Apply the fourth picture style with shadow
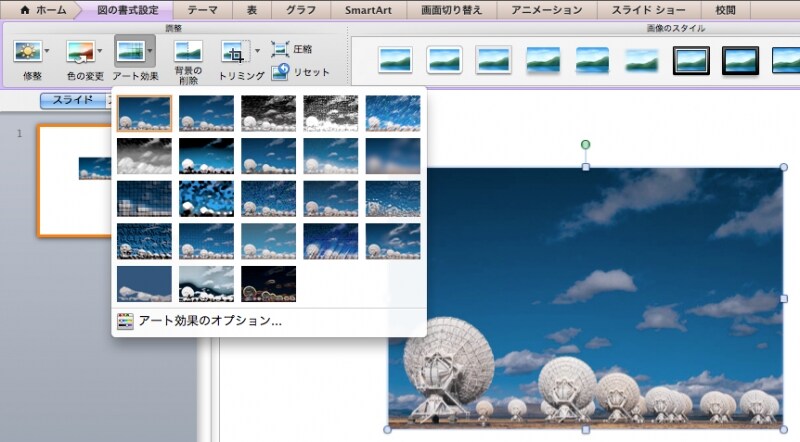This screenshot has height=442, width=800. (543, 60)
